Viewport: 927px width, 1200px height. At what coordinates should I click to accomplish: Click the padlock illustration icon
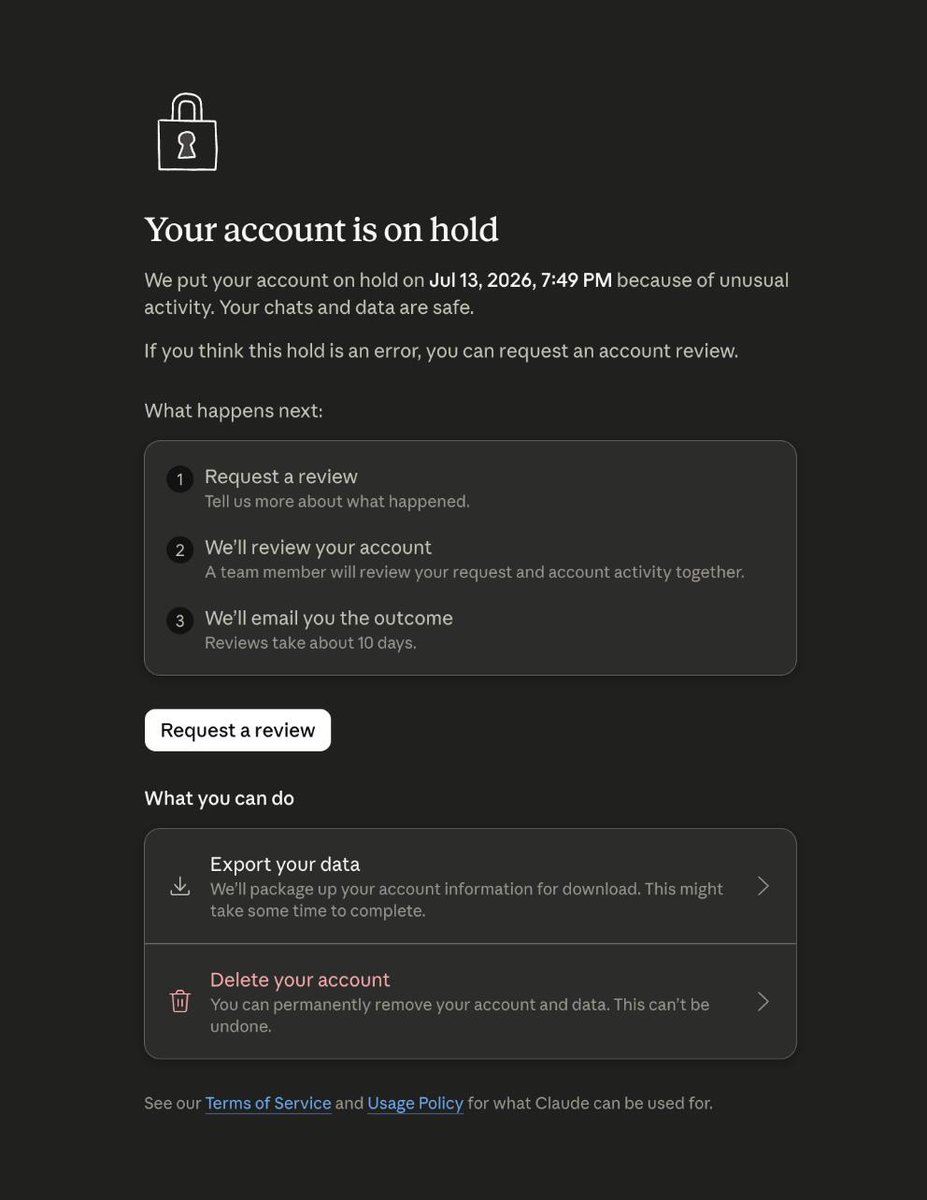click(x=187, y=131)
